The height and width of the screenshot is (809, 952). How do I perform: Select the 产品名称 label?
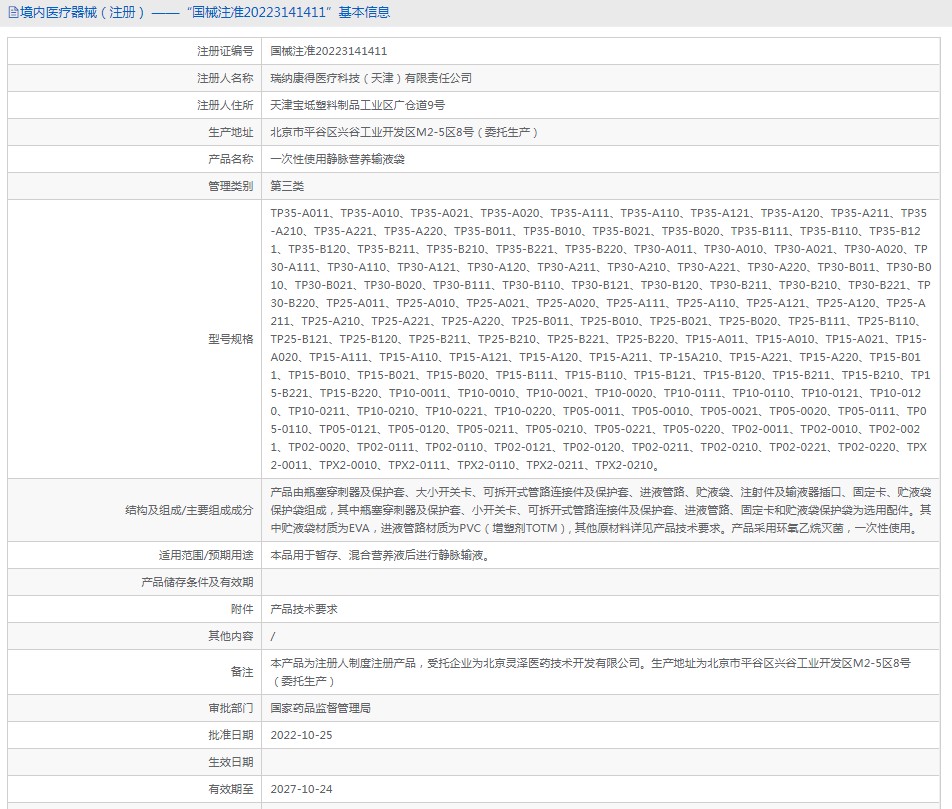click(231, 159)
